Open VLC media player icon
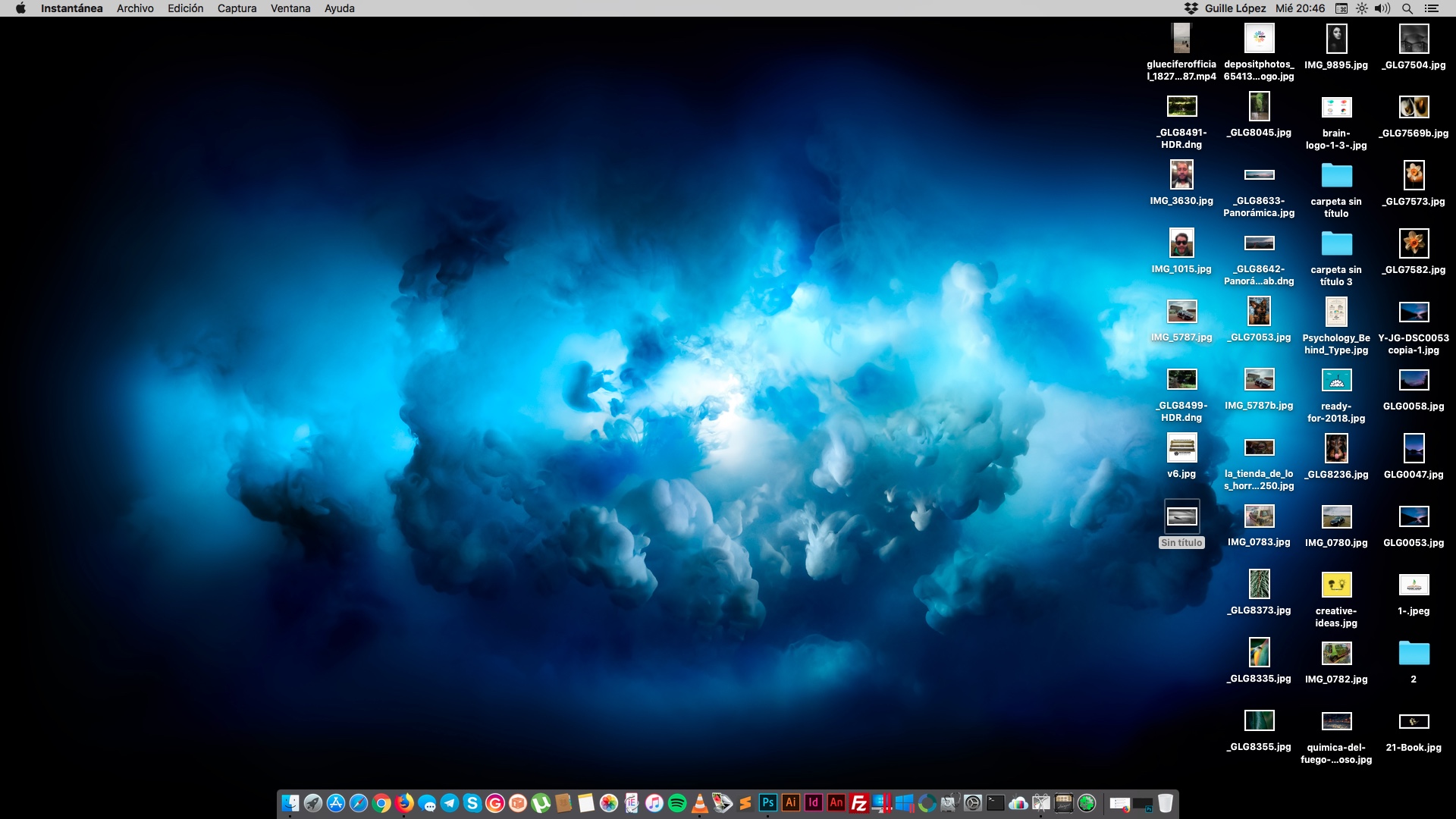 click(700, 803)
